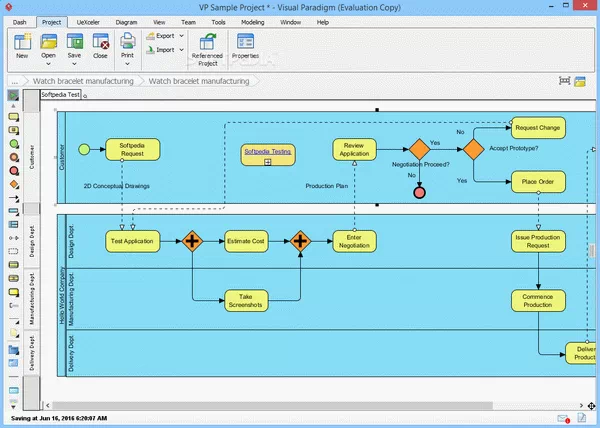The image size is (600, 428).
Task: Click the red end event circle
Action: click(x=419, y=191)
